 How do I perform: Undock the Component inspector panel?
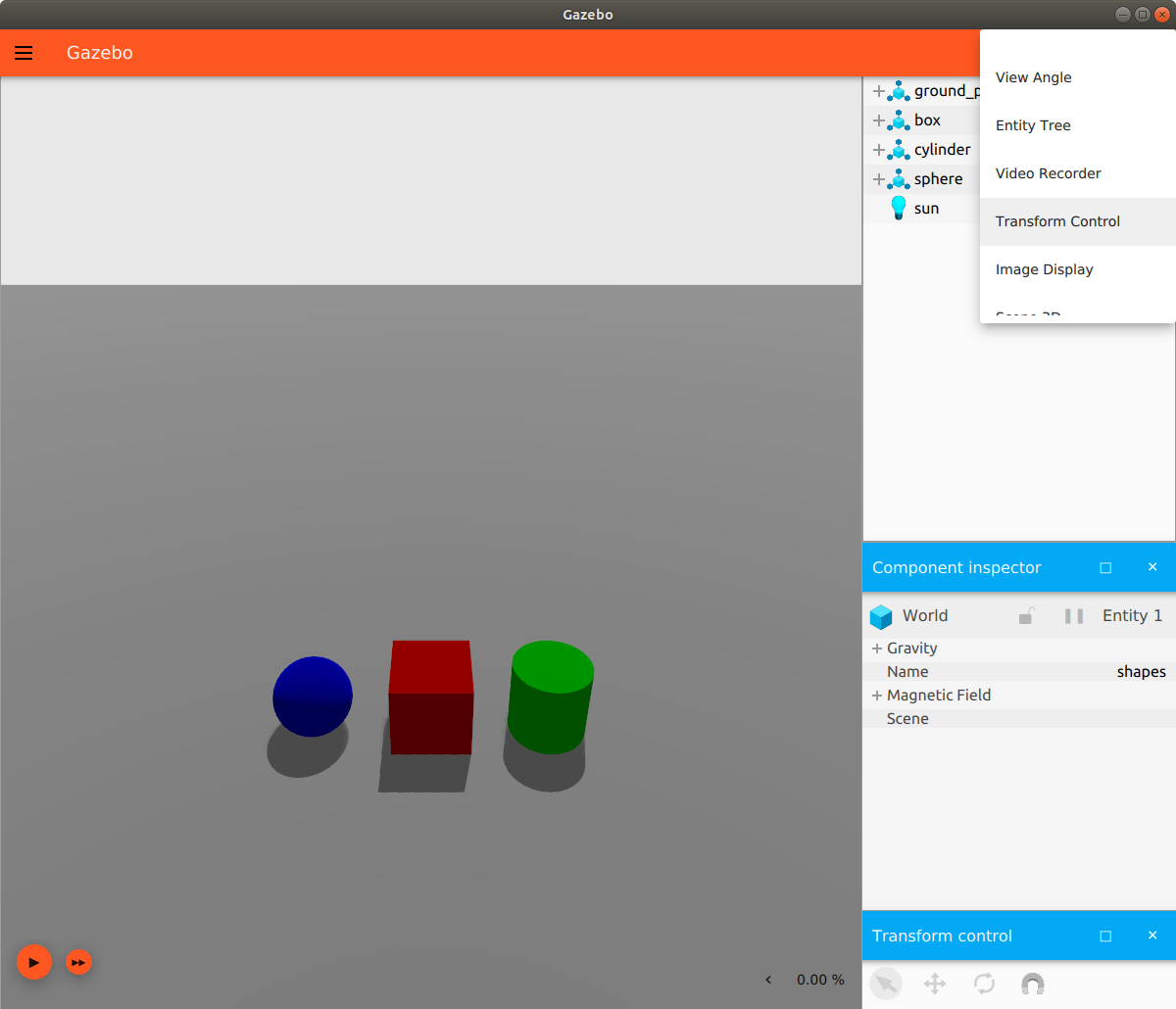[1105, 568]
